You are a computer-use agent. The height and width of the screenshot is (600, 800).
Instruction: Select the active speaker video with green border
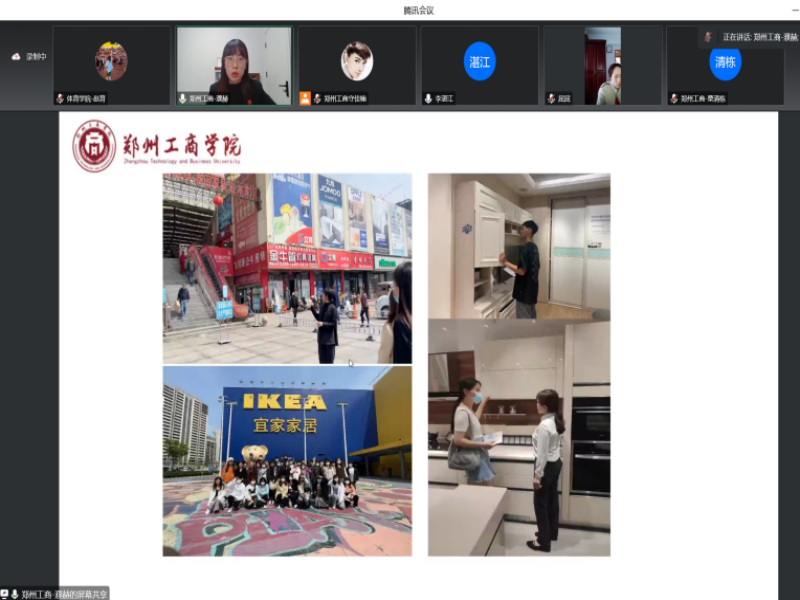click(x=234, y=66)
